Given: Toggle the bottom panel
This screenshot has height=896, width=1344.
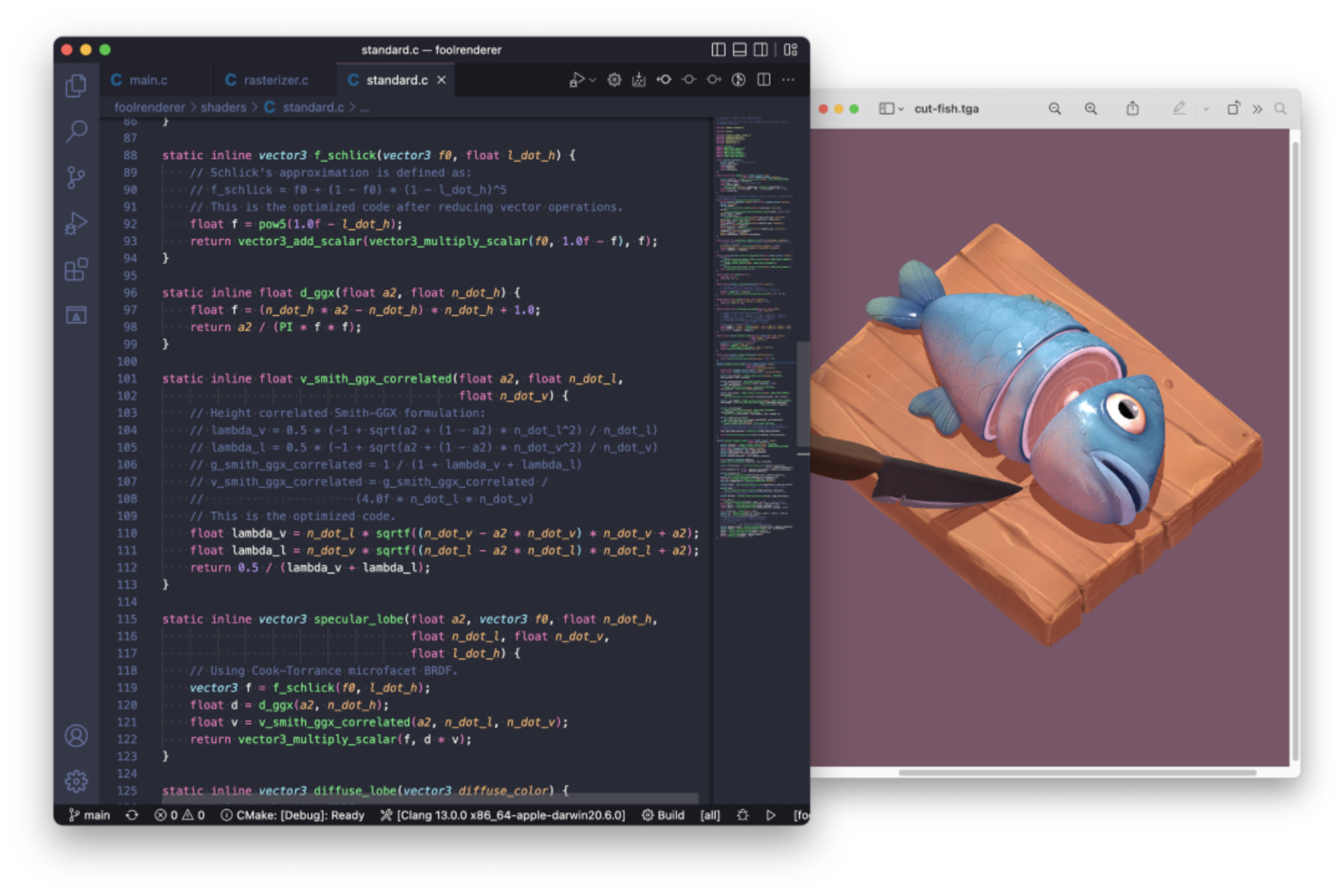Looking at the screenshot, I should [x=739, y=50].
